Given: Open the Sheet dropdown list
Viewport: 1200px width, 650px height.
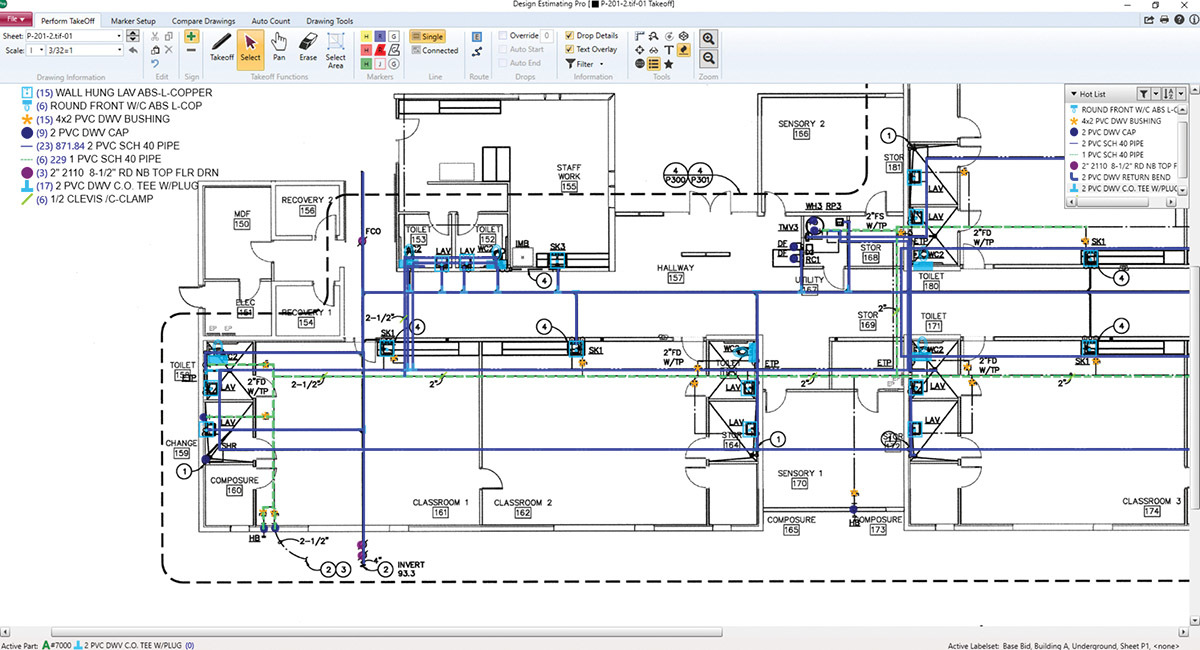Looking at the screenshot, I should pyautogui.click(x=119, y=36).
